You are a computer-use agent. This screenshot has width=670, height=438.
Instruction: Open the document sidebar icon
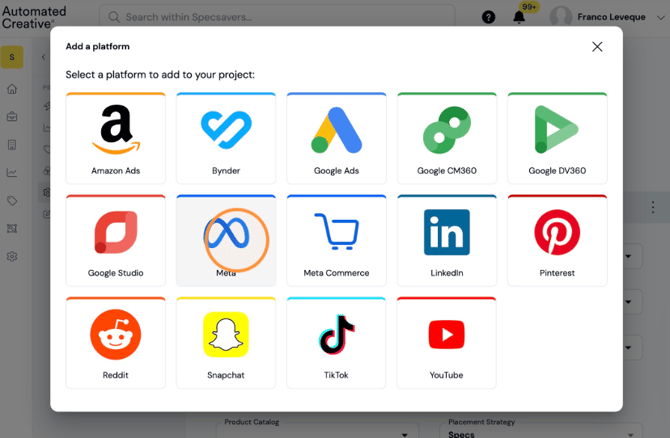[12, 145]
